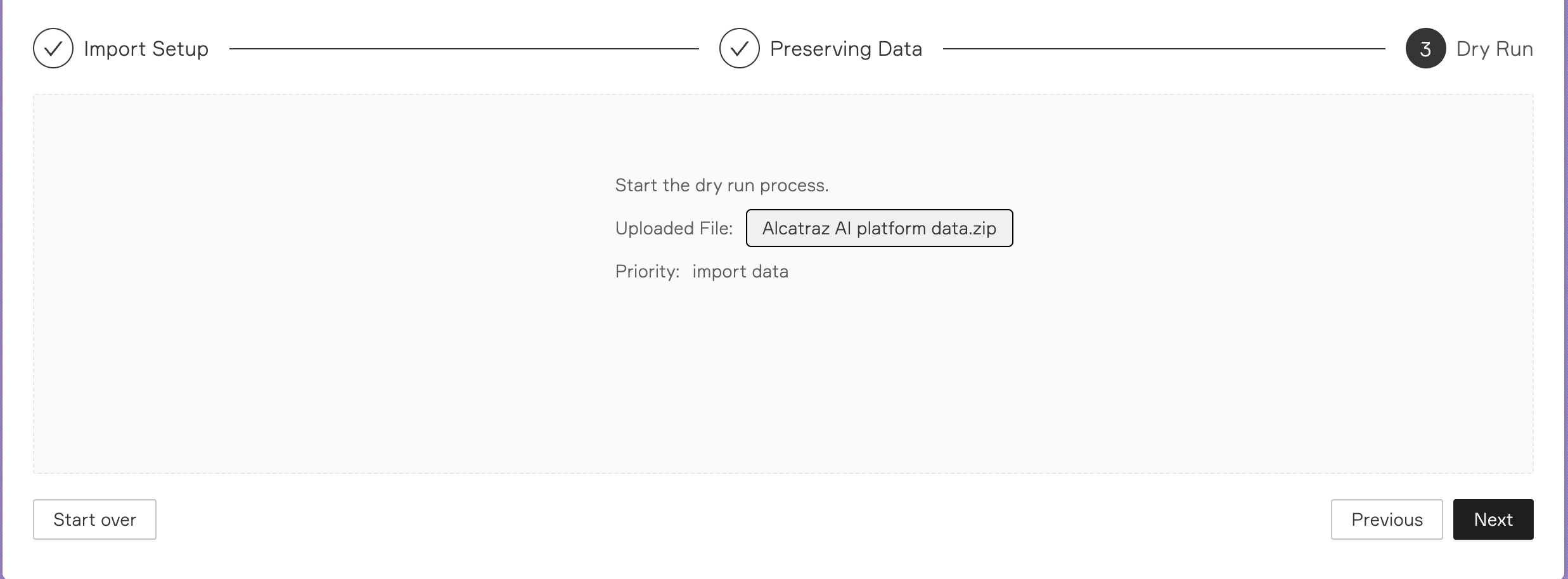
Task: Click the Preserving Data checkmark circle
Action: click(740, 48)
